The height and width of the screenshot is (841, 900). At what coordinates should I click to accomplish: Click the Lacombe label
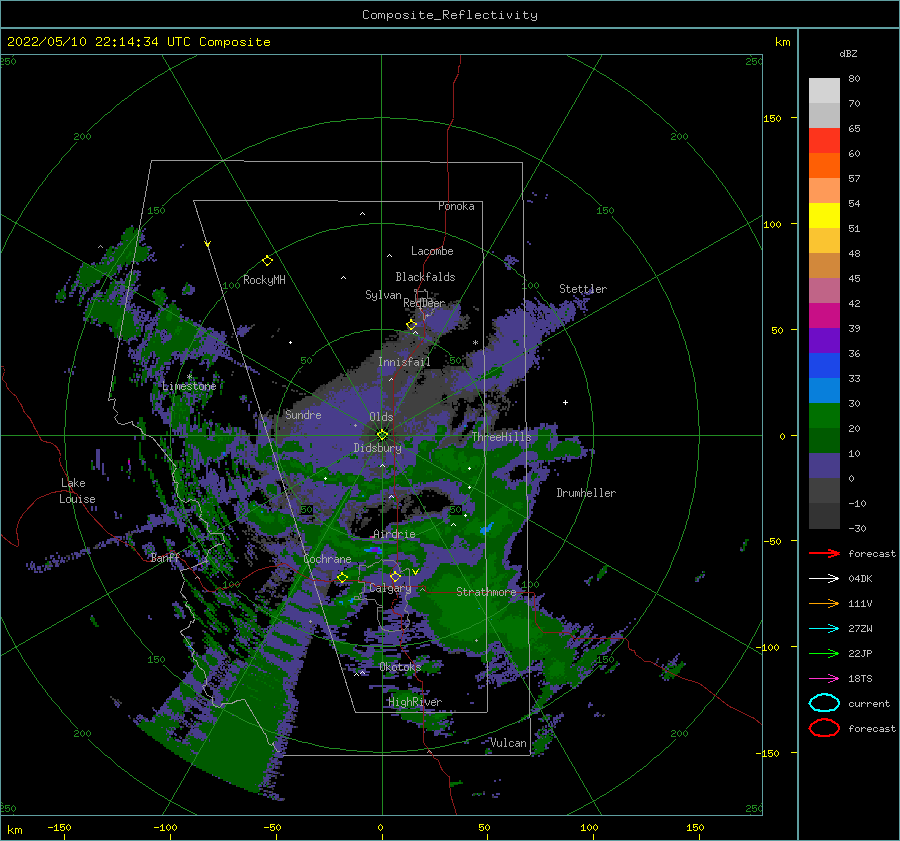pyautogui.click(x=432, y=251)
